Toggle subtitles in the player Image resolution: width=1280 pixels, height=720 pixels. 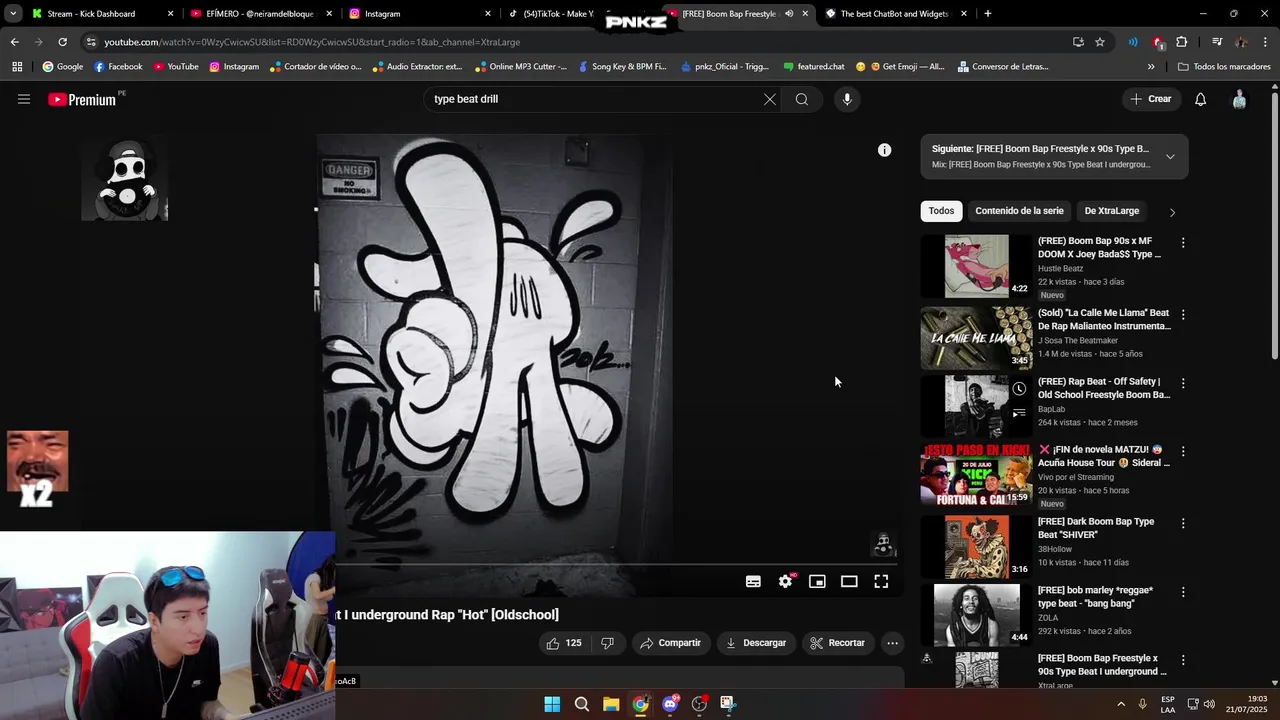tap(753, 581)
